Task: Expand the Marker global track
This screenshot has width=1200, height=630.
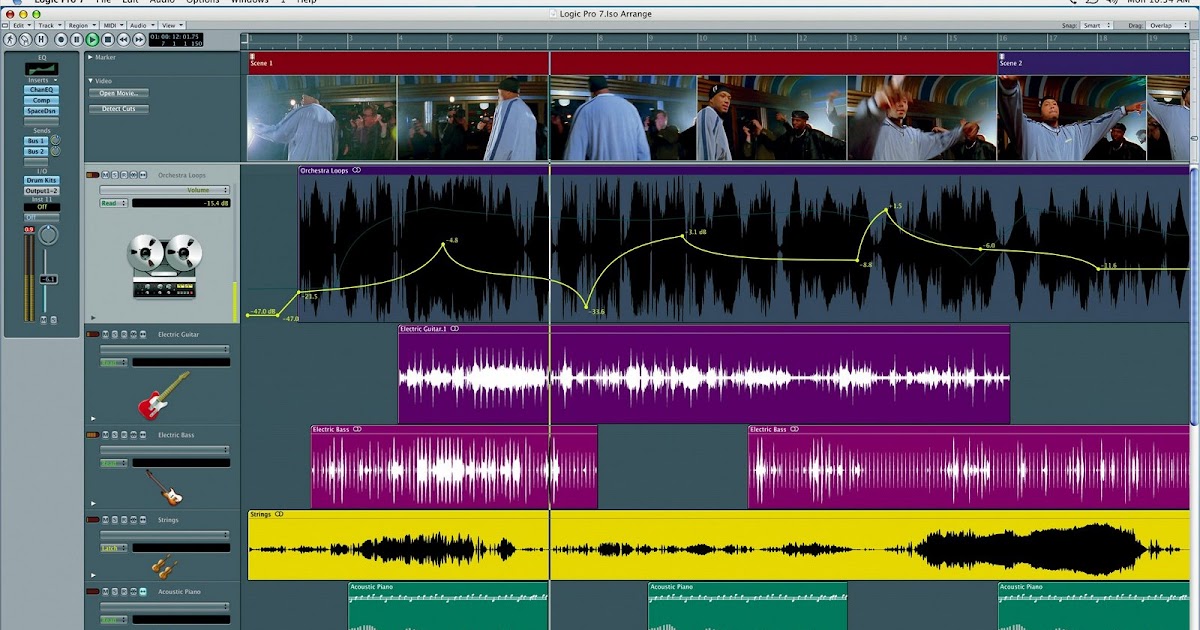Action: [90, 57]
